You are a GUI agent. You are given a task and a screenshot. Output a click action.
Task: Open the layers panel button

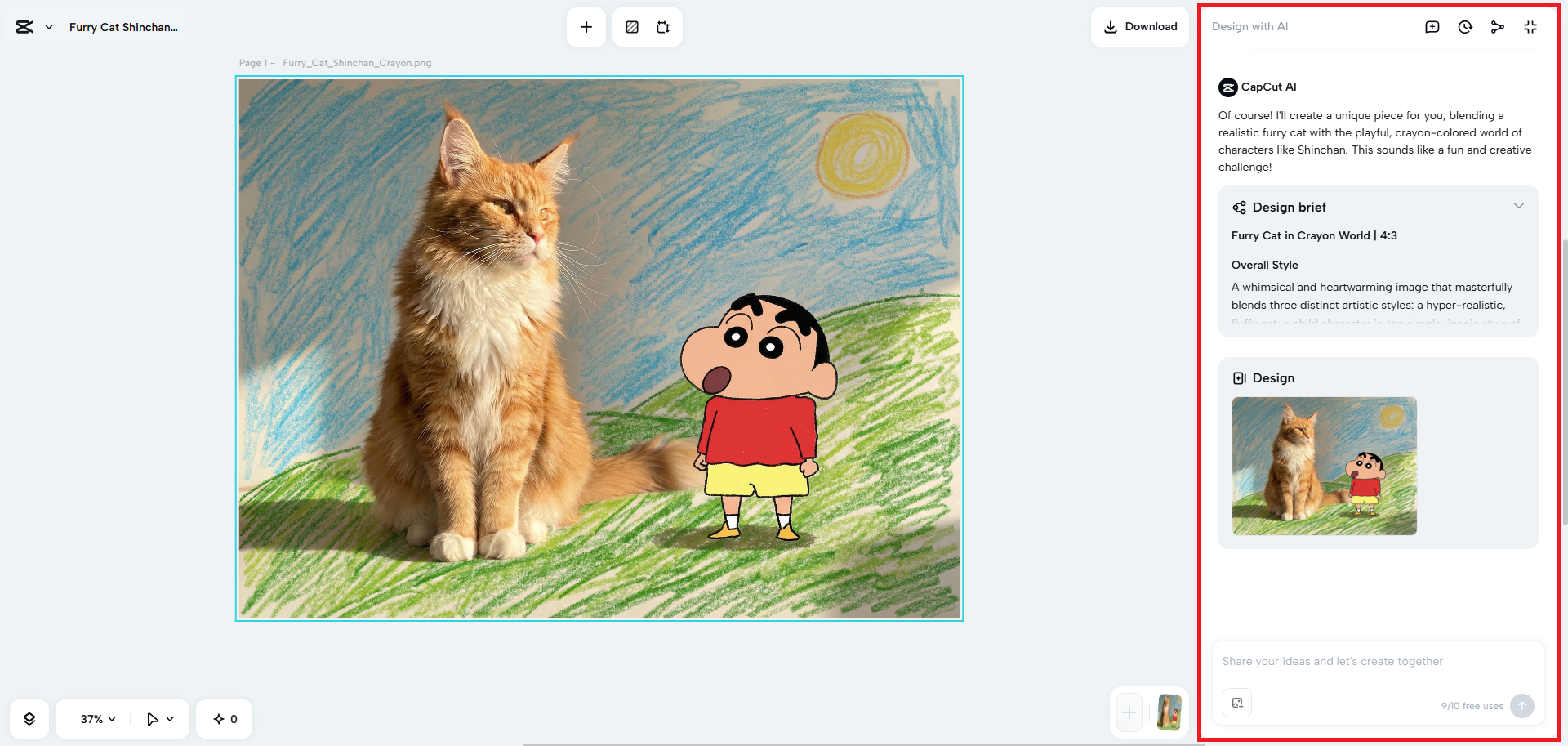point(29,719)
